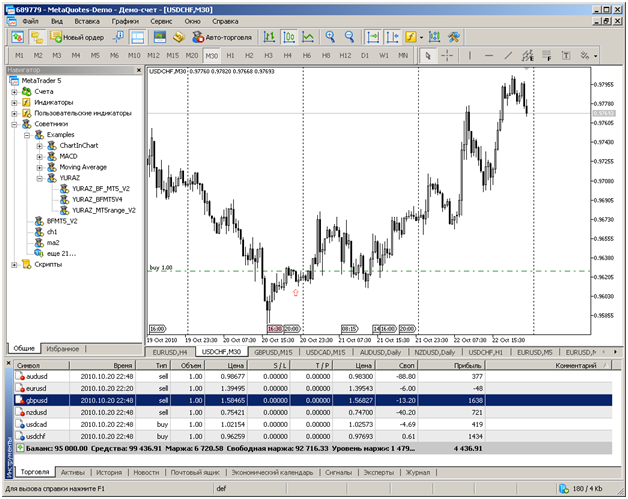Switch chart to Japanese candlesticks
628x499 pixels.
tap(289, 37)
